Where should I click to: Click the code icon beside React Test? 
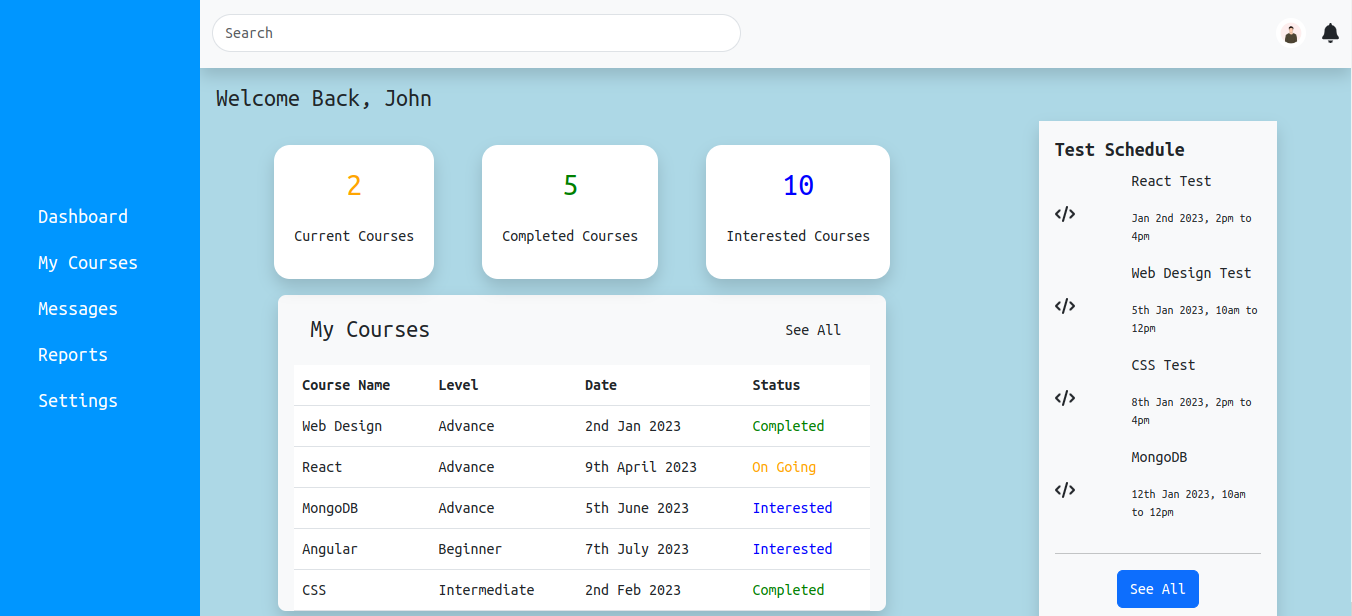pyautogui.click(x=1065, y=213)
